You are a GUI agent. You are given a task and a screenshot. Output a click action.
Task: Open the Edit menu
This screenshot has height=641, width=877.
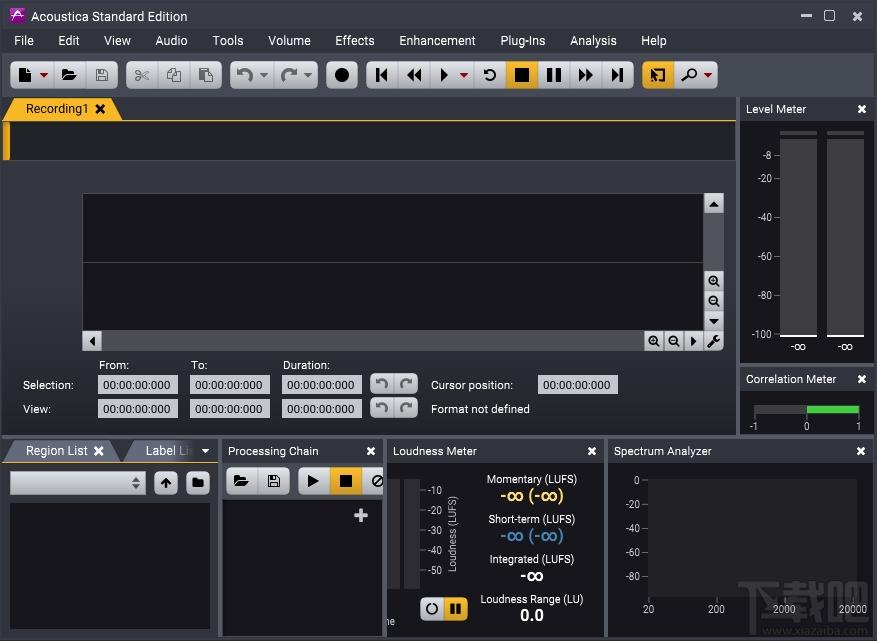(69, 41)
